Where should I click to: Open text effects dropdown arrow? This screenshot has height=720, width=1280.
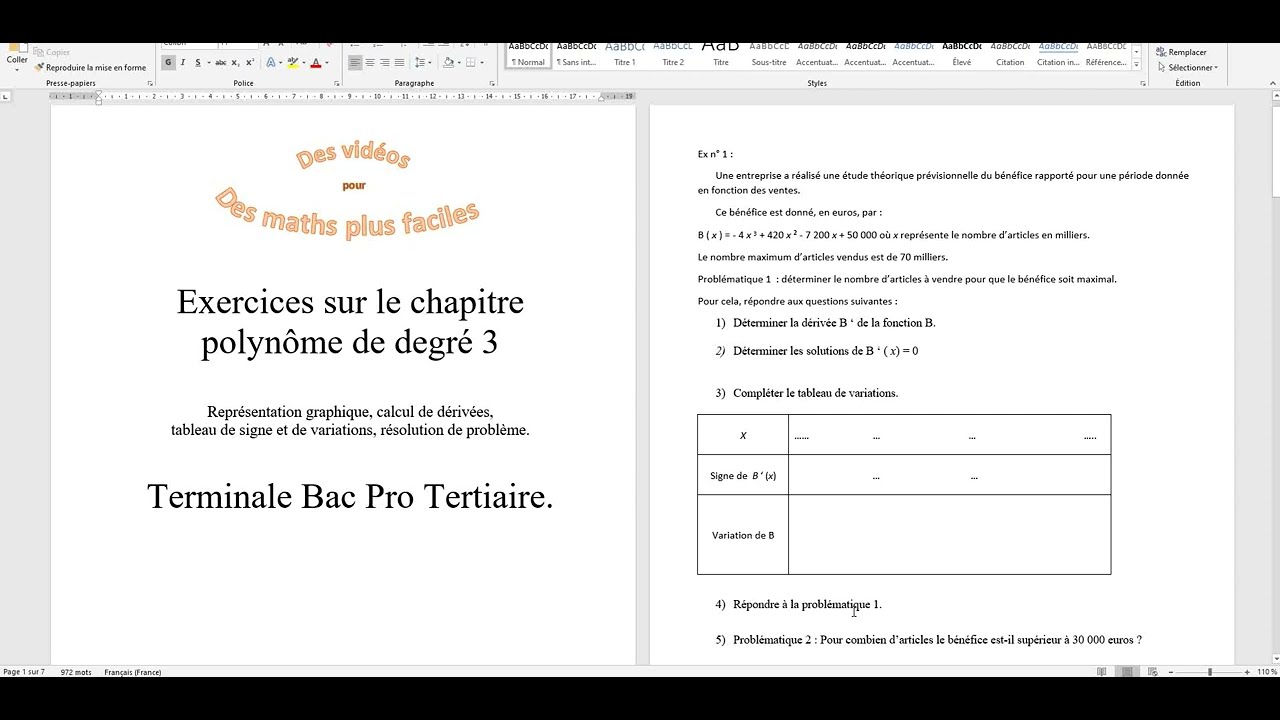(x=281, y=62)
